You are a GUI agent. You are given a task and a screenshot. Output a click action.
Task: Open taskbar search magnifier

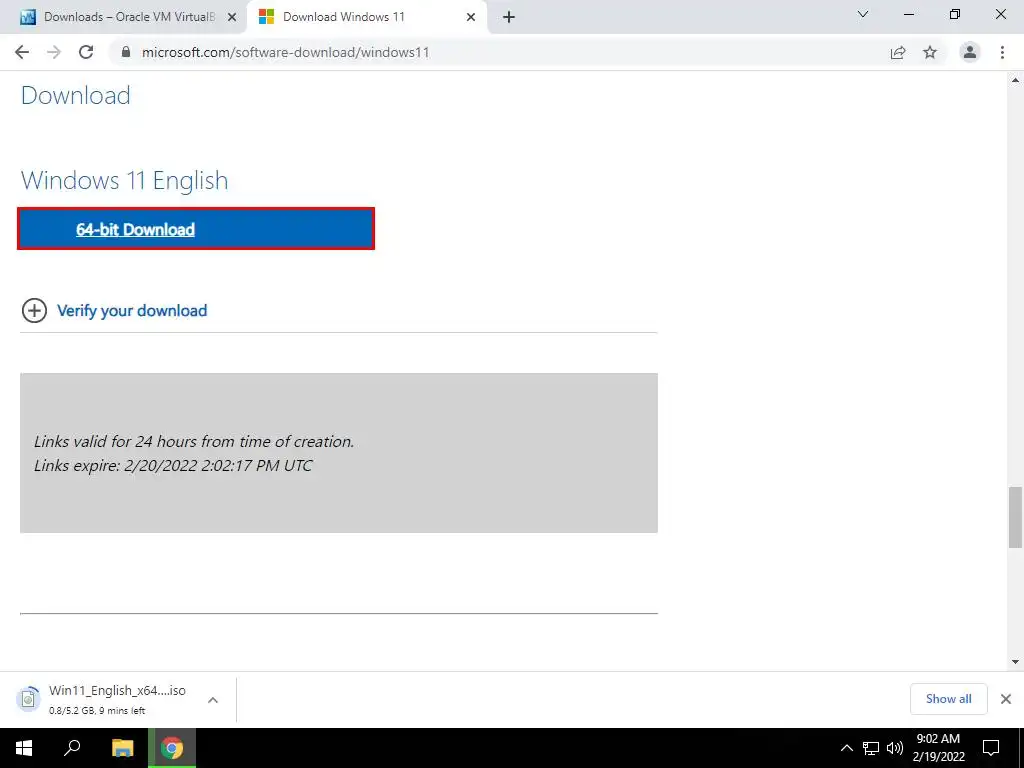click(x=72, y=748)
